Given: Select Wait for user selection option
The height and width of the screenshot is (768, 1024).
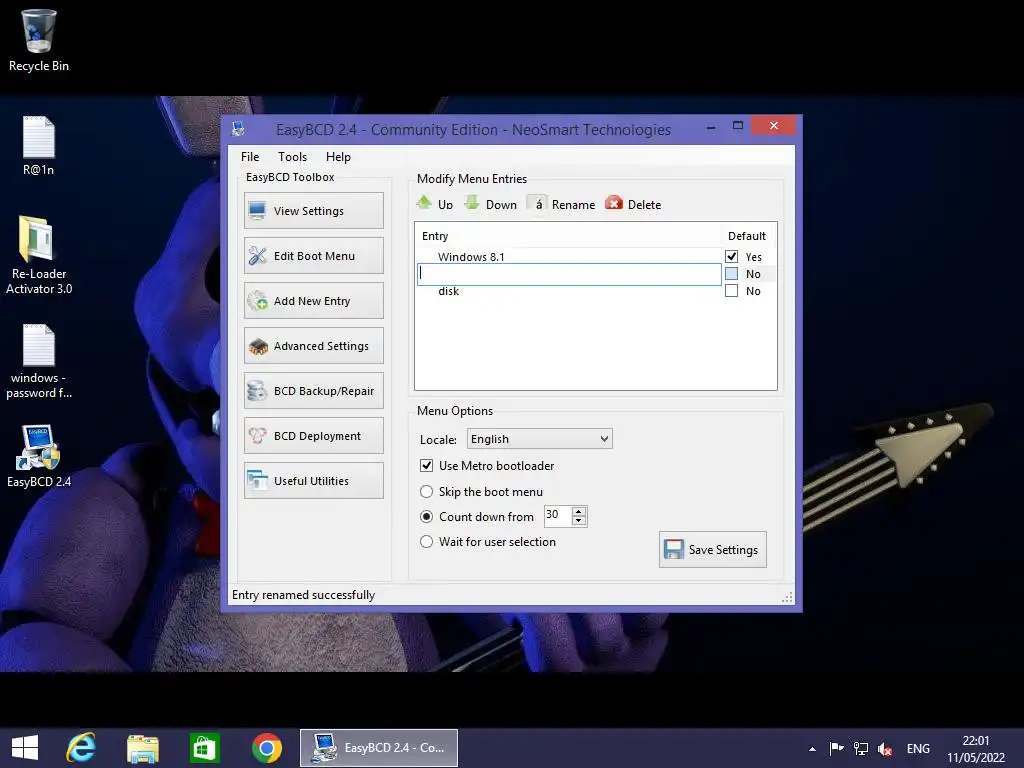Looking at the screenshot, I should 426,541.
